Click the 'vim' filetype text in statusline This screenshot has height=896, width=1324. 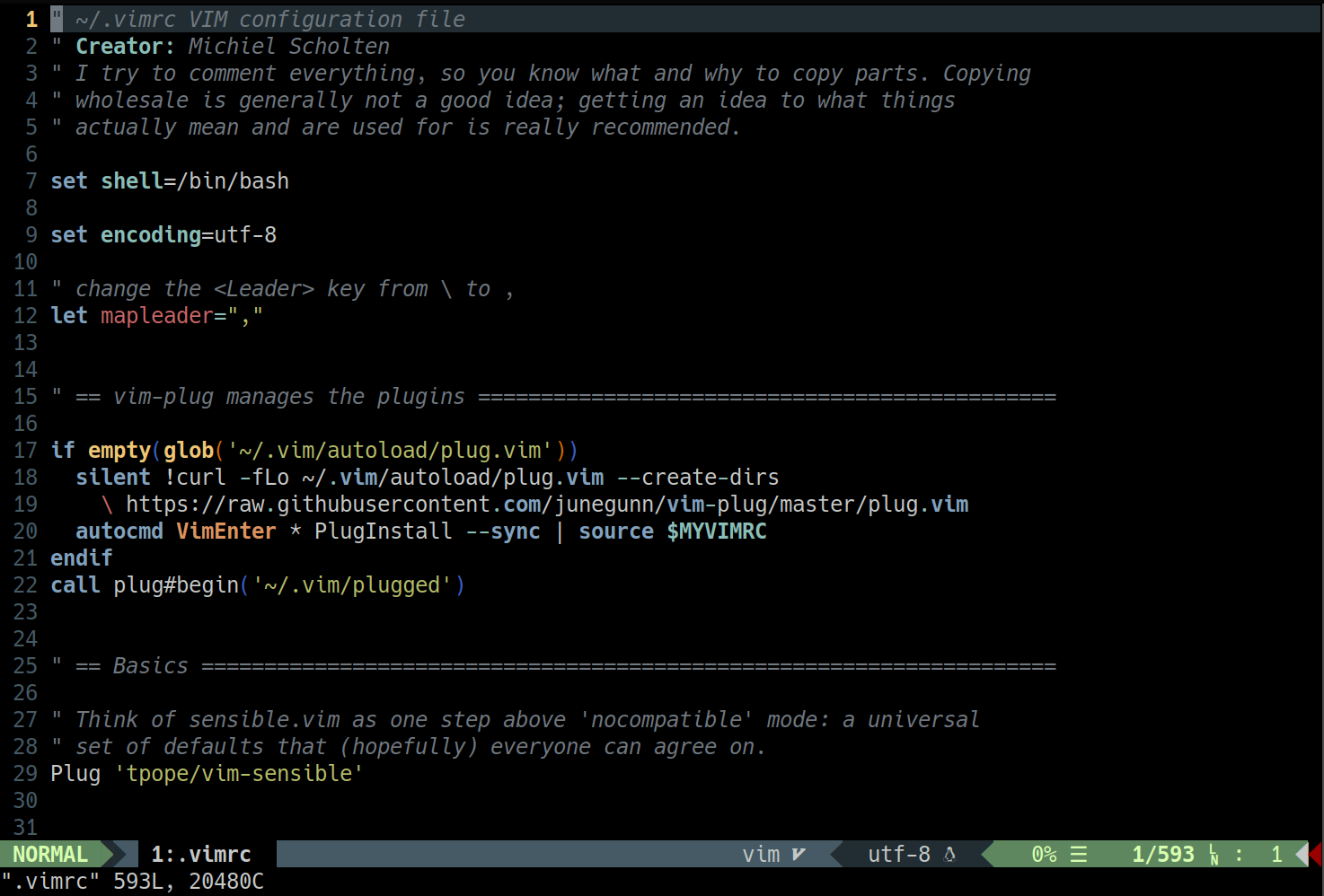[x=761, y=855]
